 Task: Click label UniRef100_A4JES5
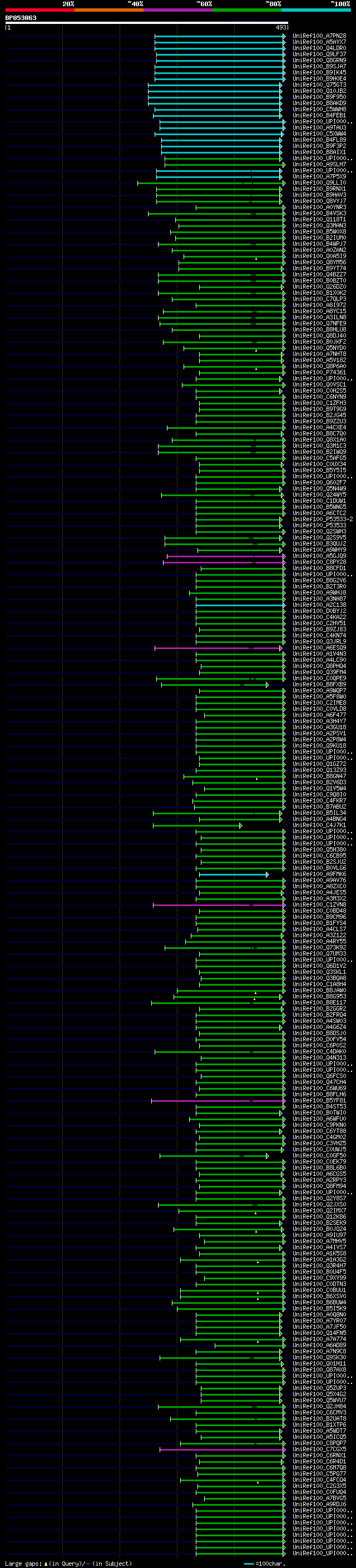319,893
